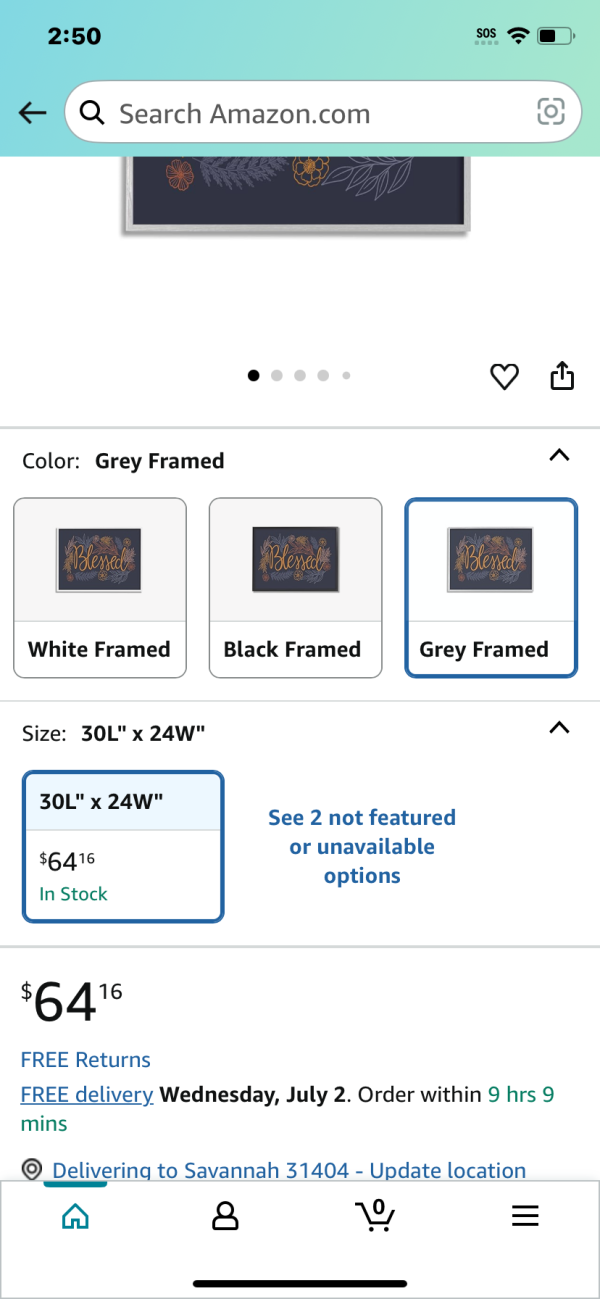The height and width of the screenshot is (1299, 600).
Task: Select the White Framed color option
Action: [x=100, y=588]
